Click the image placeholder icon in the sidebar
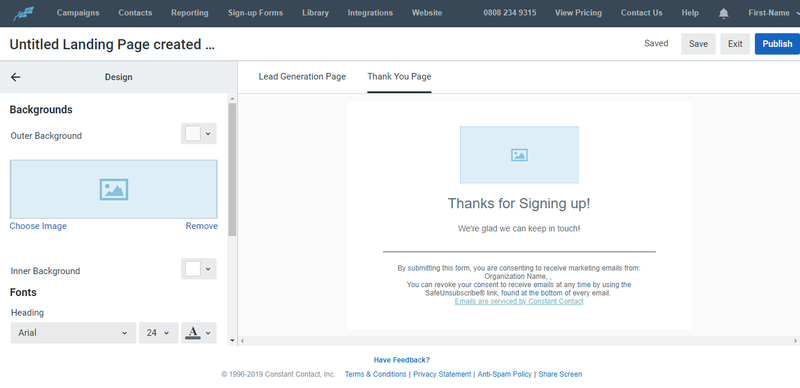 tap(114, 189)
